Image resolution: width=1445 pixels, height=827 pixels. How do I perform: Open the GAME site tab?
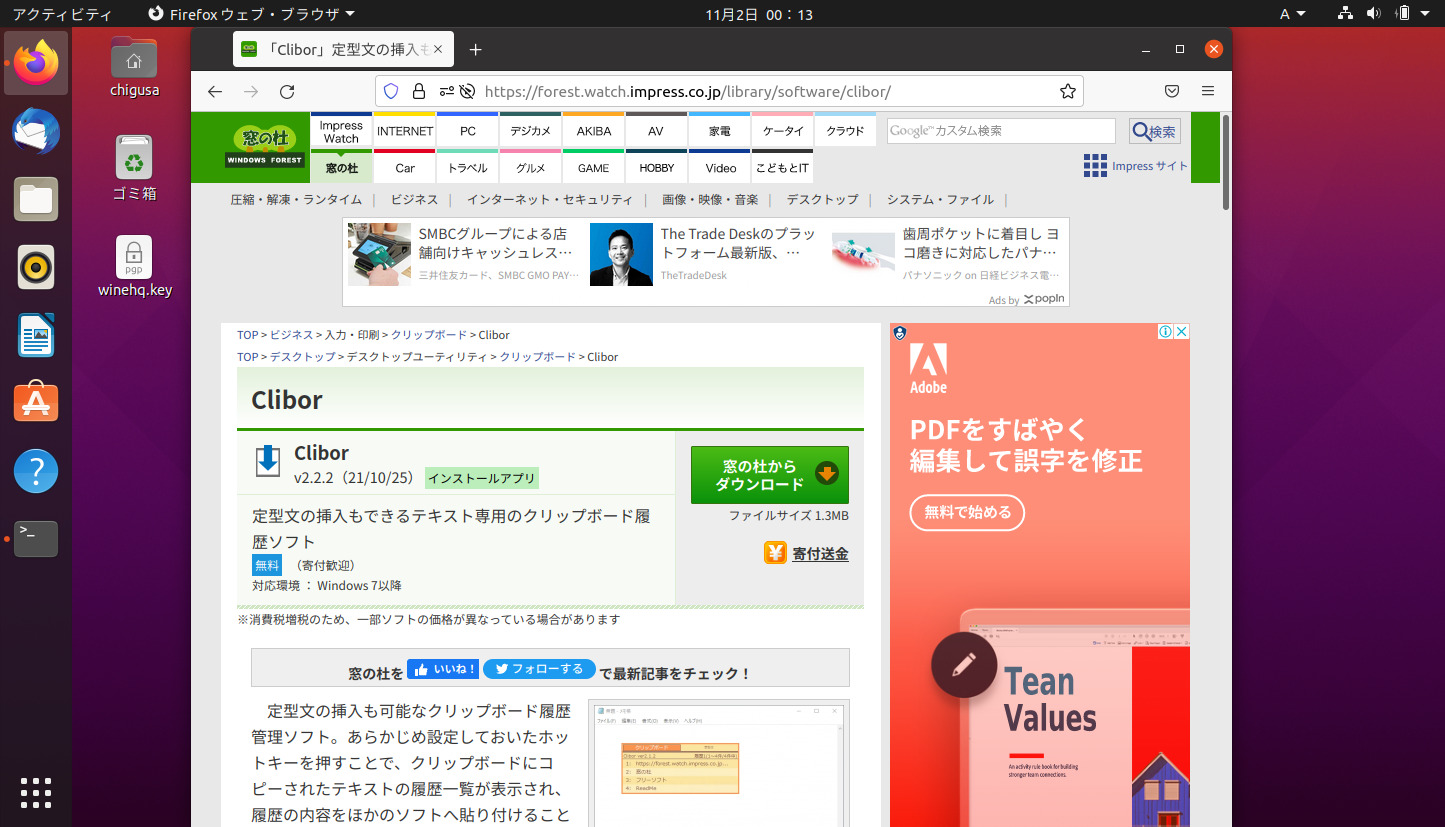point(594,166)
